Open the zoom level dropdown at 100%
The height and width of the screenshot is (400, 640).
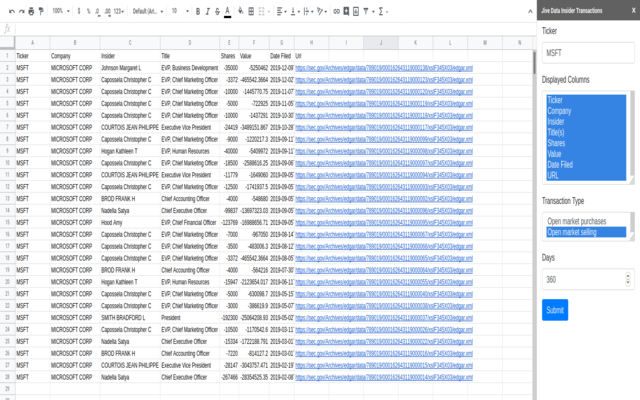click(x=60, y=11)
